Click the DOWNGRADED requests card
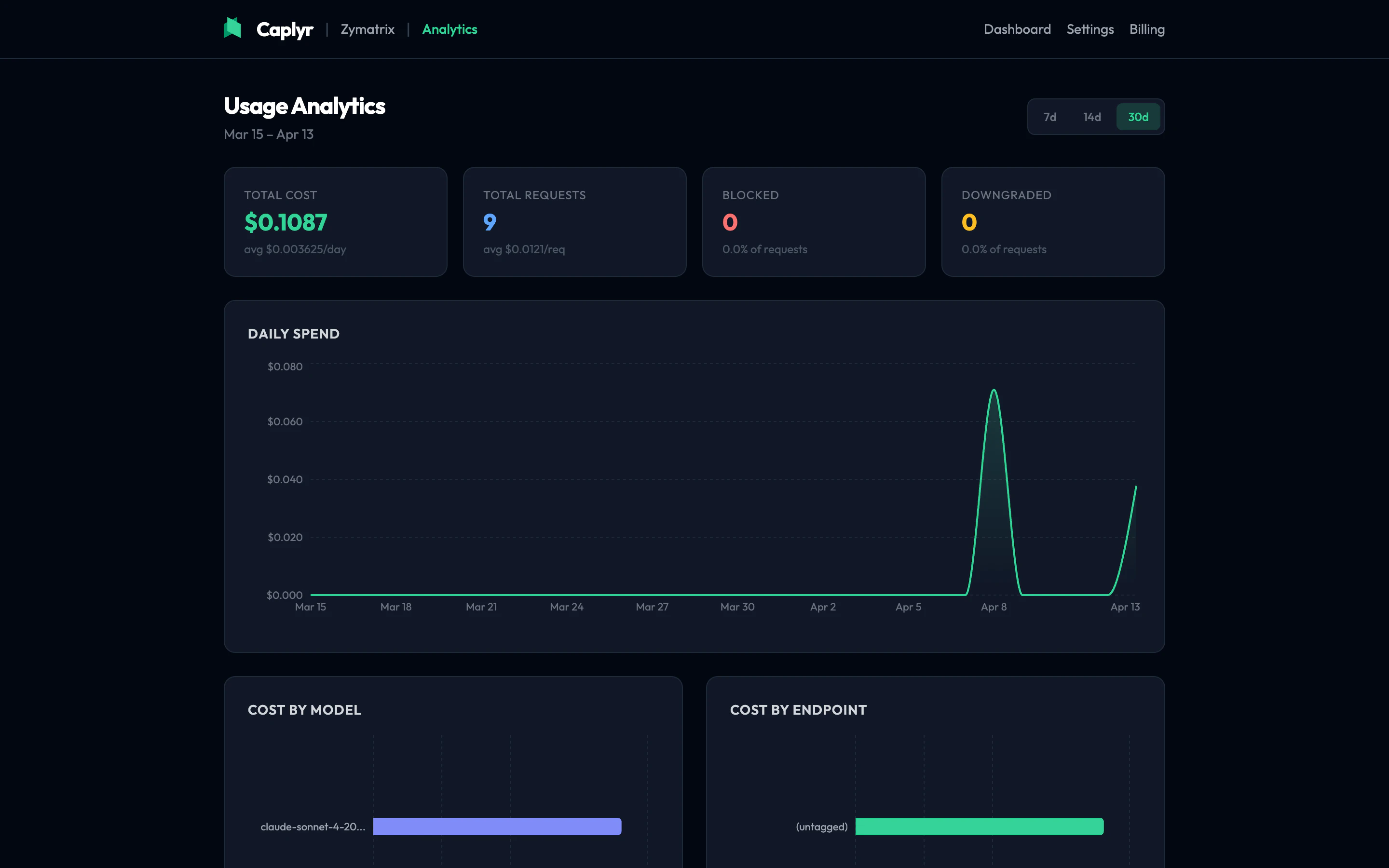Screen dimensions: 1389x868 (x=1053, y=222)
